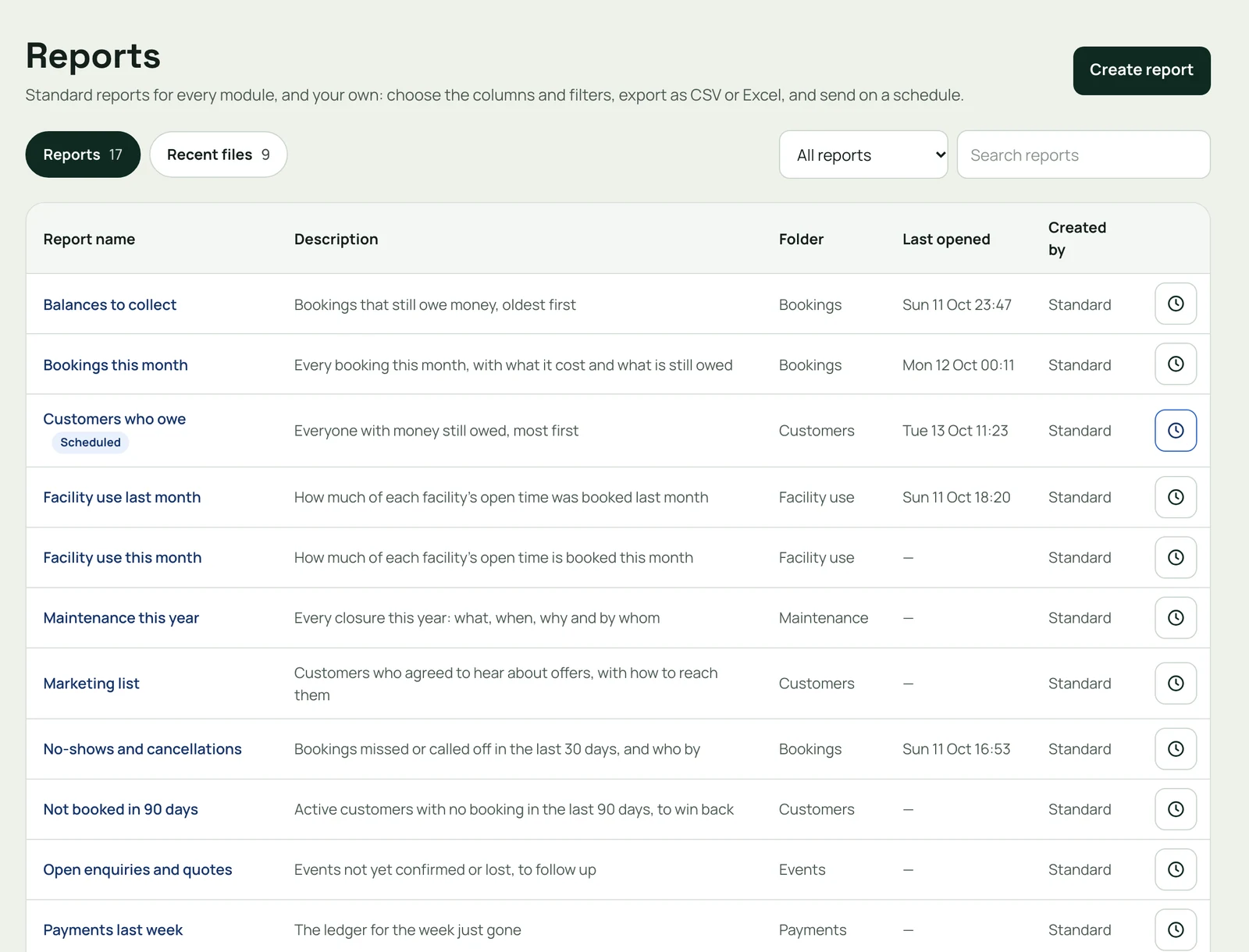The height and width of the screenshot is (952, 1249).
Task: Click clock icon for No-shows and cancellations
Action: 1176,748
